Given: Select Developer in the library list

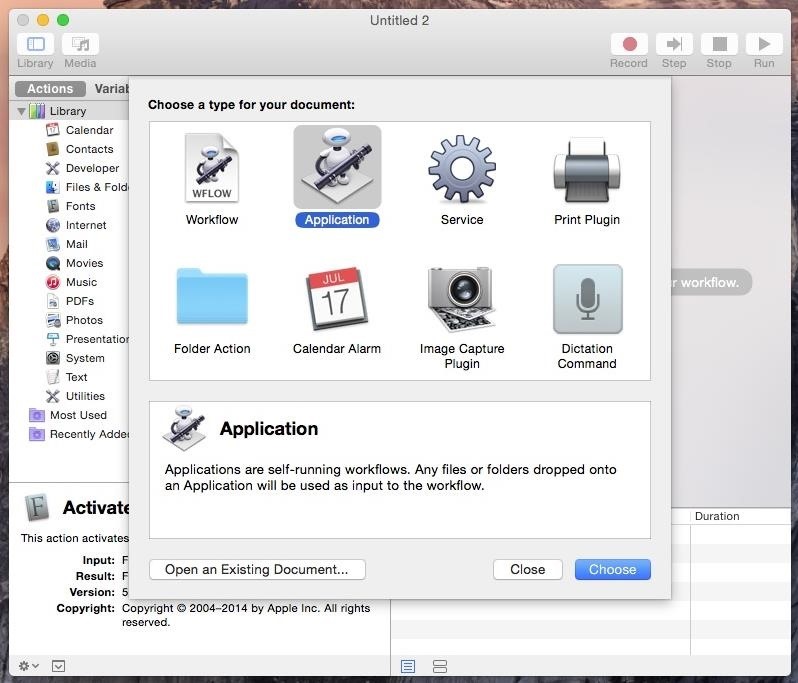Looking at the screenshot, I should 82,168.
